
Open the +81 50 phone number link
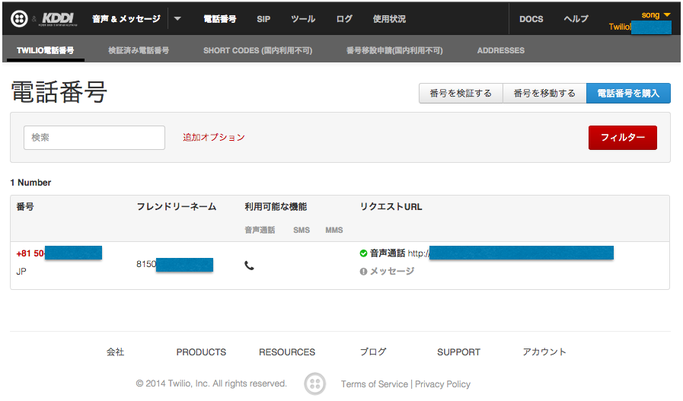tap(59, 253)
